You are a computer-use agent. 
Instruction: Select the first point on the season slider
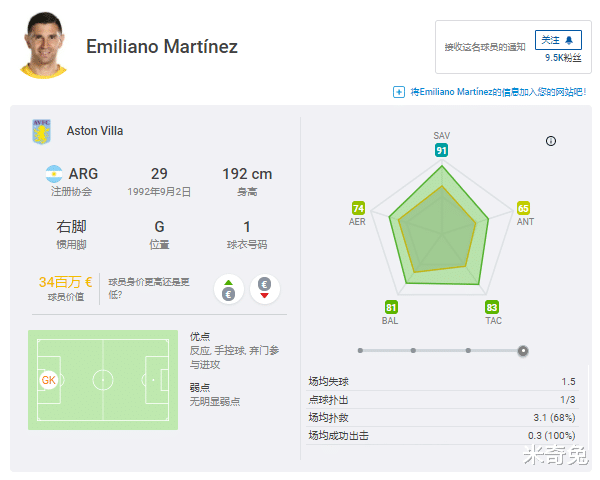pyautogui.click(x=360, y=351)
